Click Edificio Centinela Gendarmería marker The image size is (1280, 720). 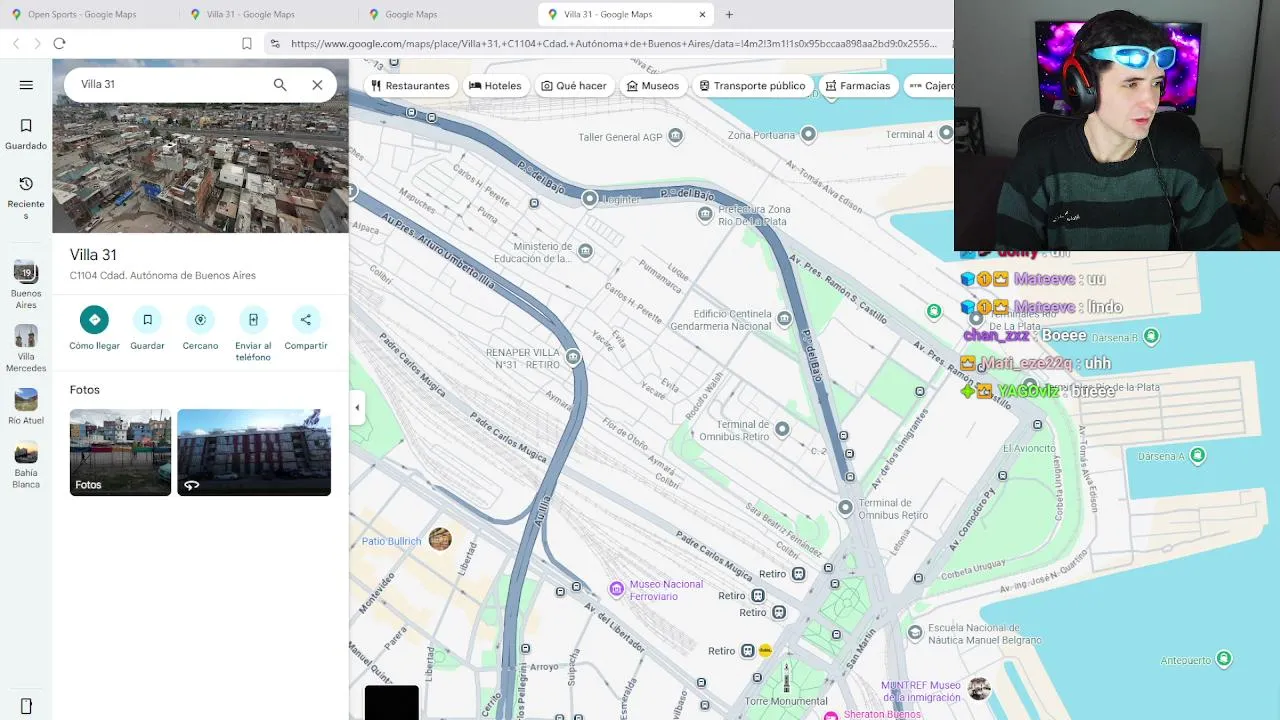(x=785, y=319)
